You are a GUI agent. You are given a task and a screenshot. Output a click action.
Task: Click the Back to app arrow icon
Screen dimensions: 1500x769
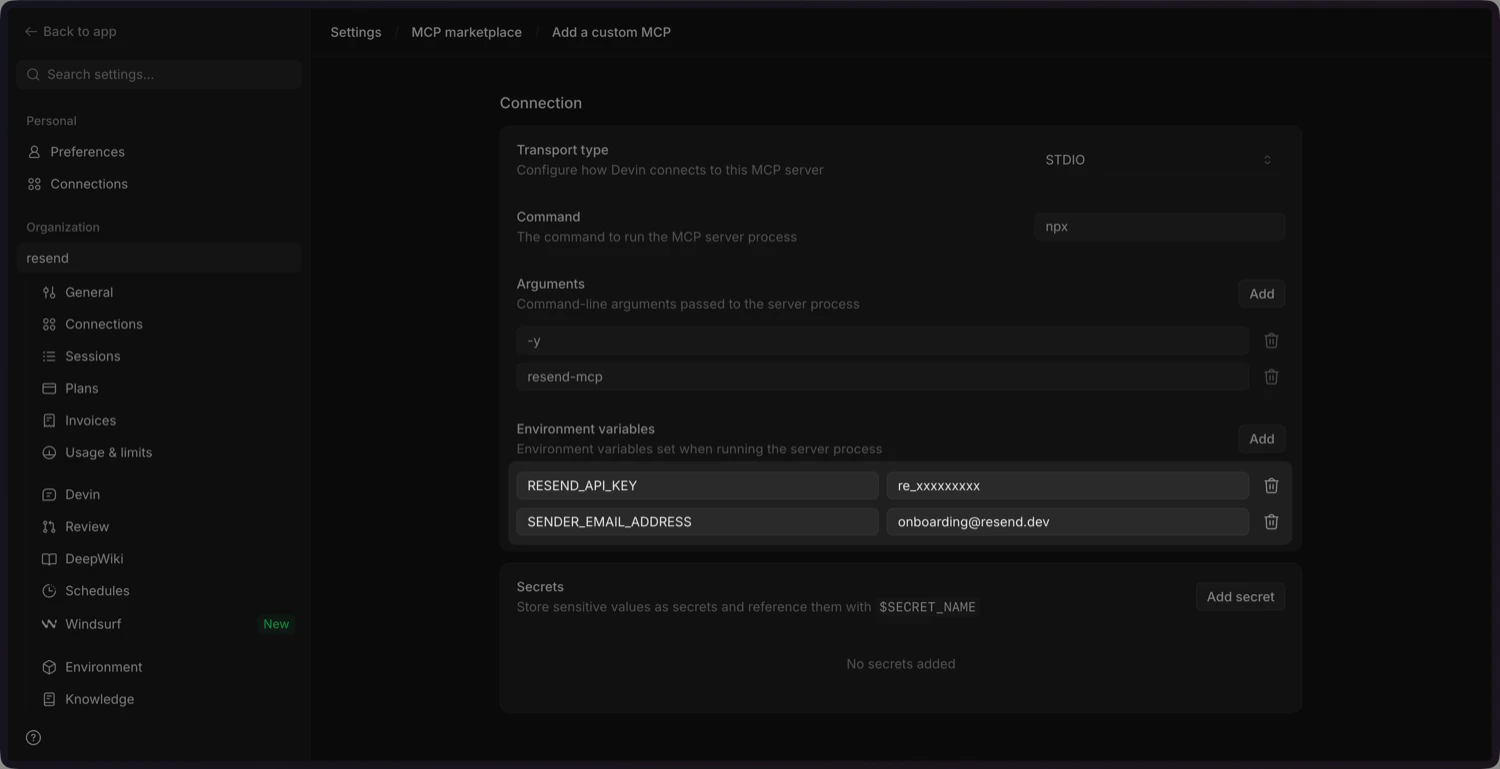click(30, 32)
